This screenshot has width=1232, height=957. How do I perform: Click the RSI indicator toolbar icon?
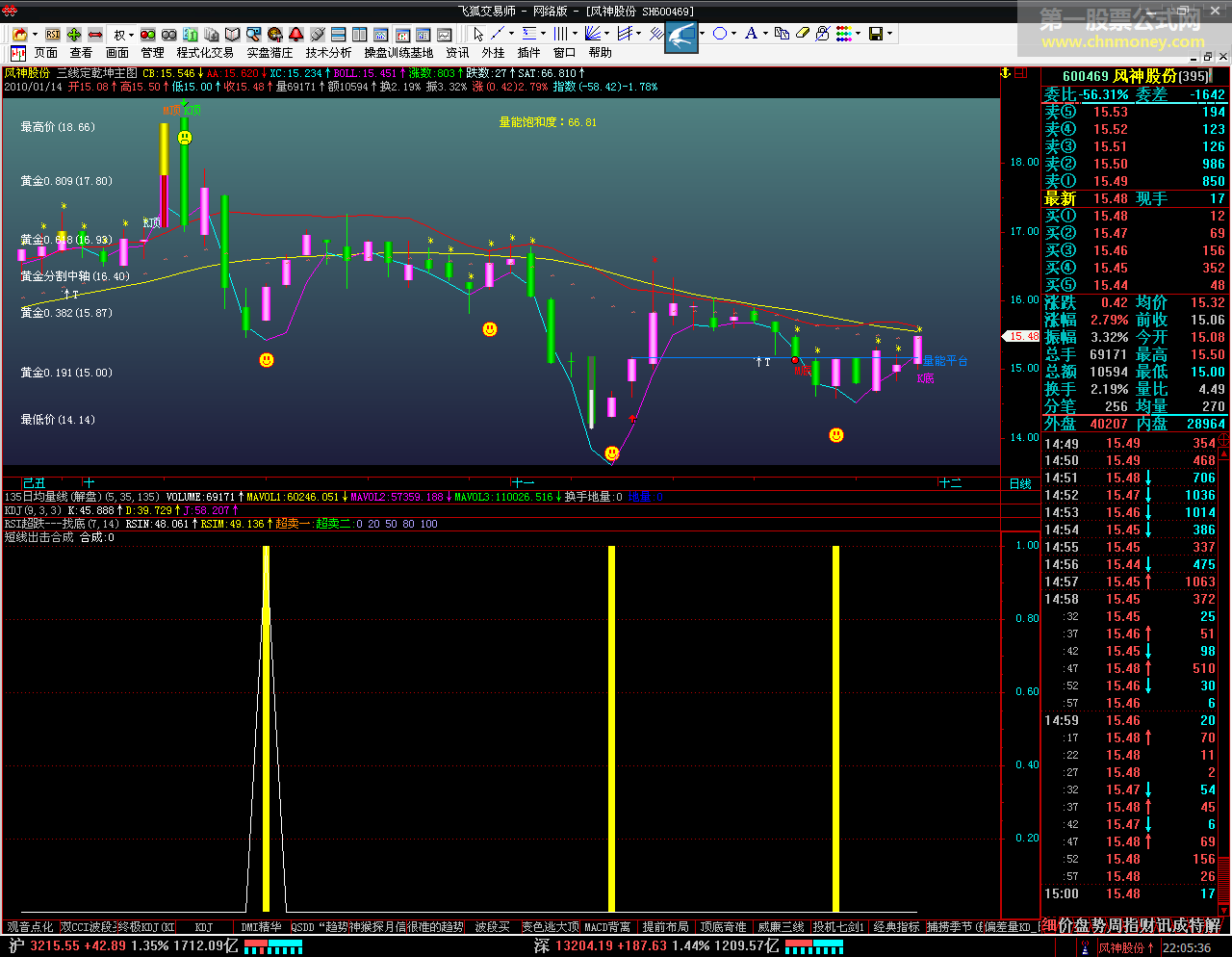(x=52, y=34)
